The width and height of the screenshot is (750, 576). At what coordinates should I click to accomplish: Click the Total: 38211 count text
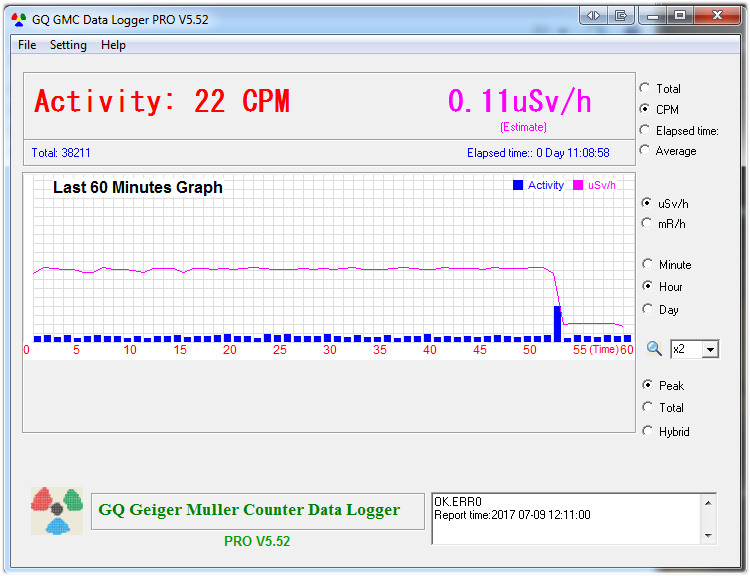tap(61, 153)
